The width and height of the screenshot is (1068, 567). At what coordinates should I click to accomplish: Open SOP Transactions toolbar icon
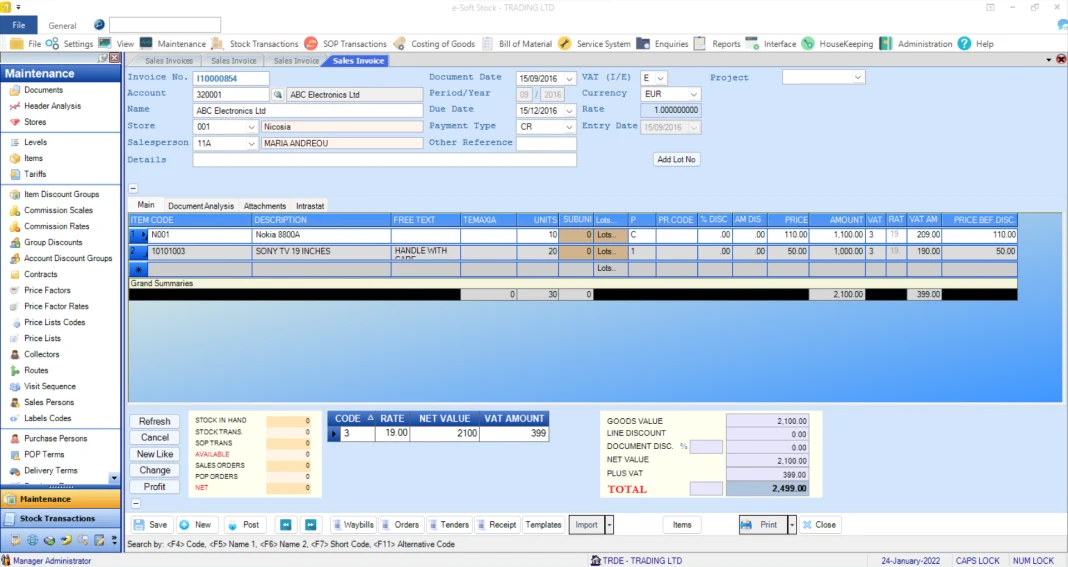tap(311, 44)
